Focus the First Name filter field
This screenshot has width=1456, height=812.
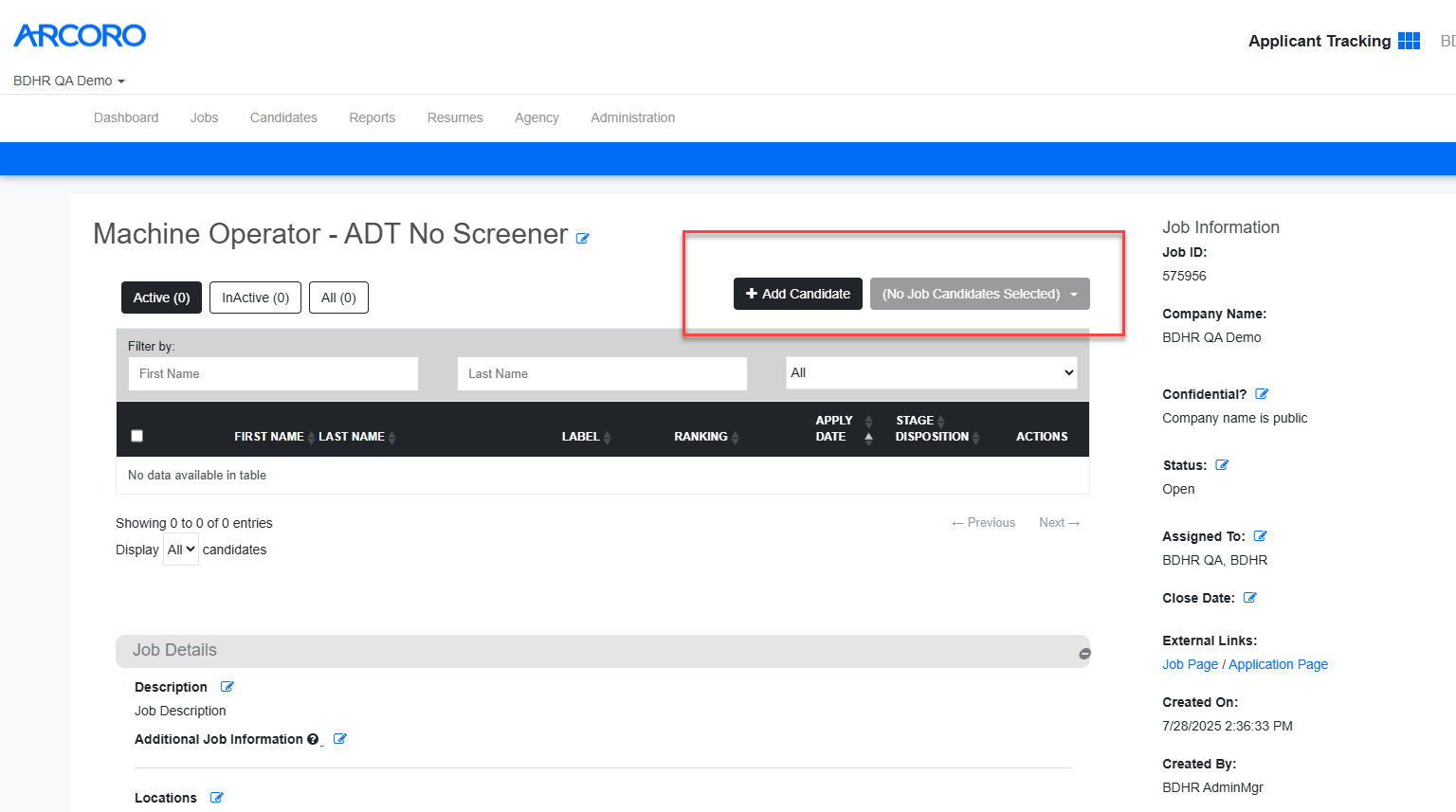[273, 373]
